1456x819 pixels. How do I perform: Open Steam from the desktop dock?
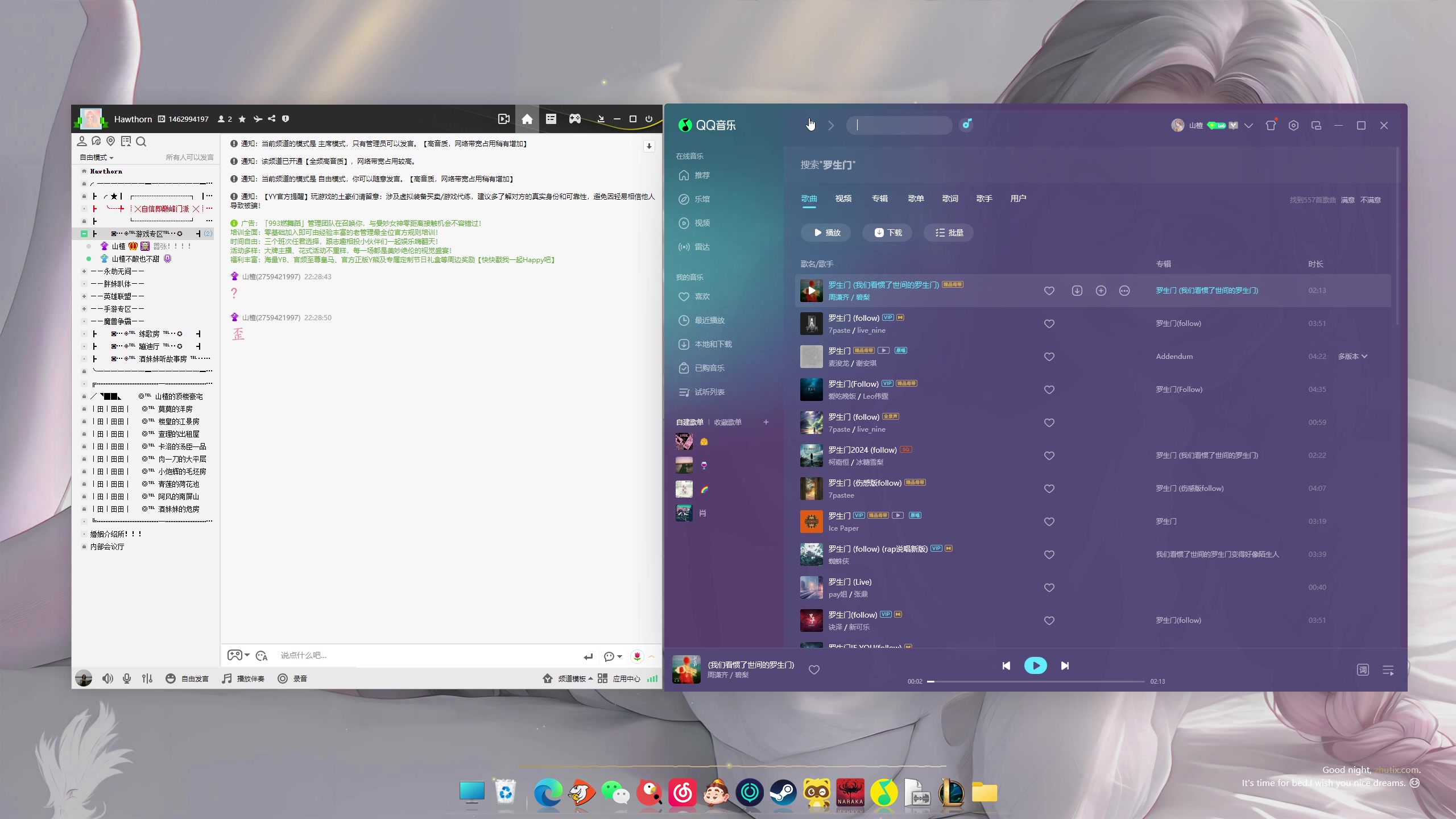783,792
